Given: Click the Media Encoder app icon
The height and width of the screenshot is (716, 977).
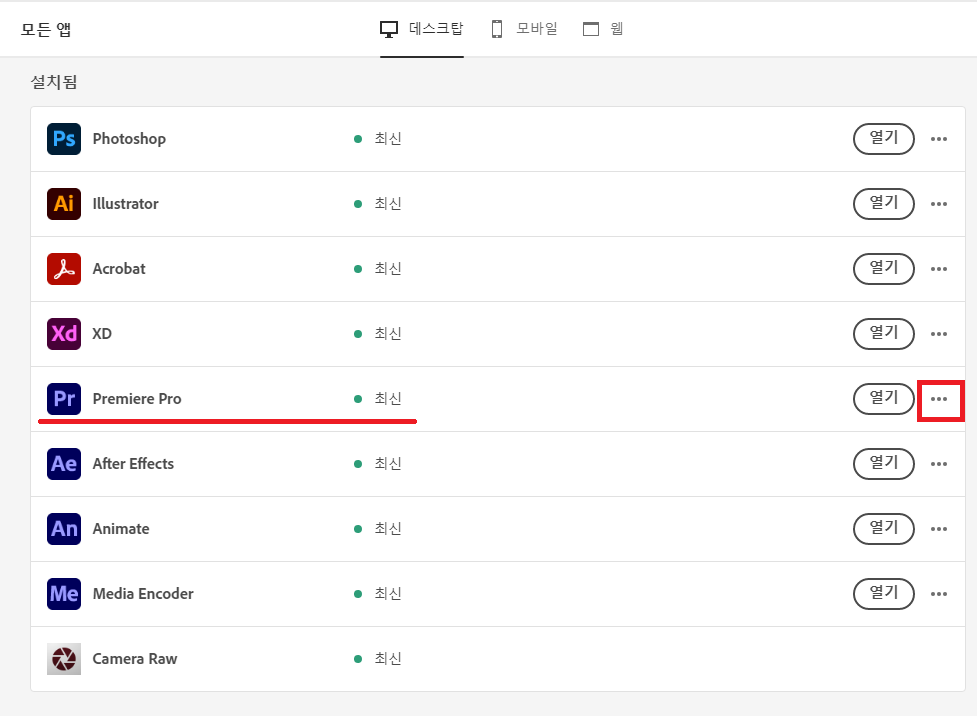Looking at the screenshot, I should coord(64,594).
